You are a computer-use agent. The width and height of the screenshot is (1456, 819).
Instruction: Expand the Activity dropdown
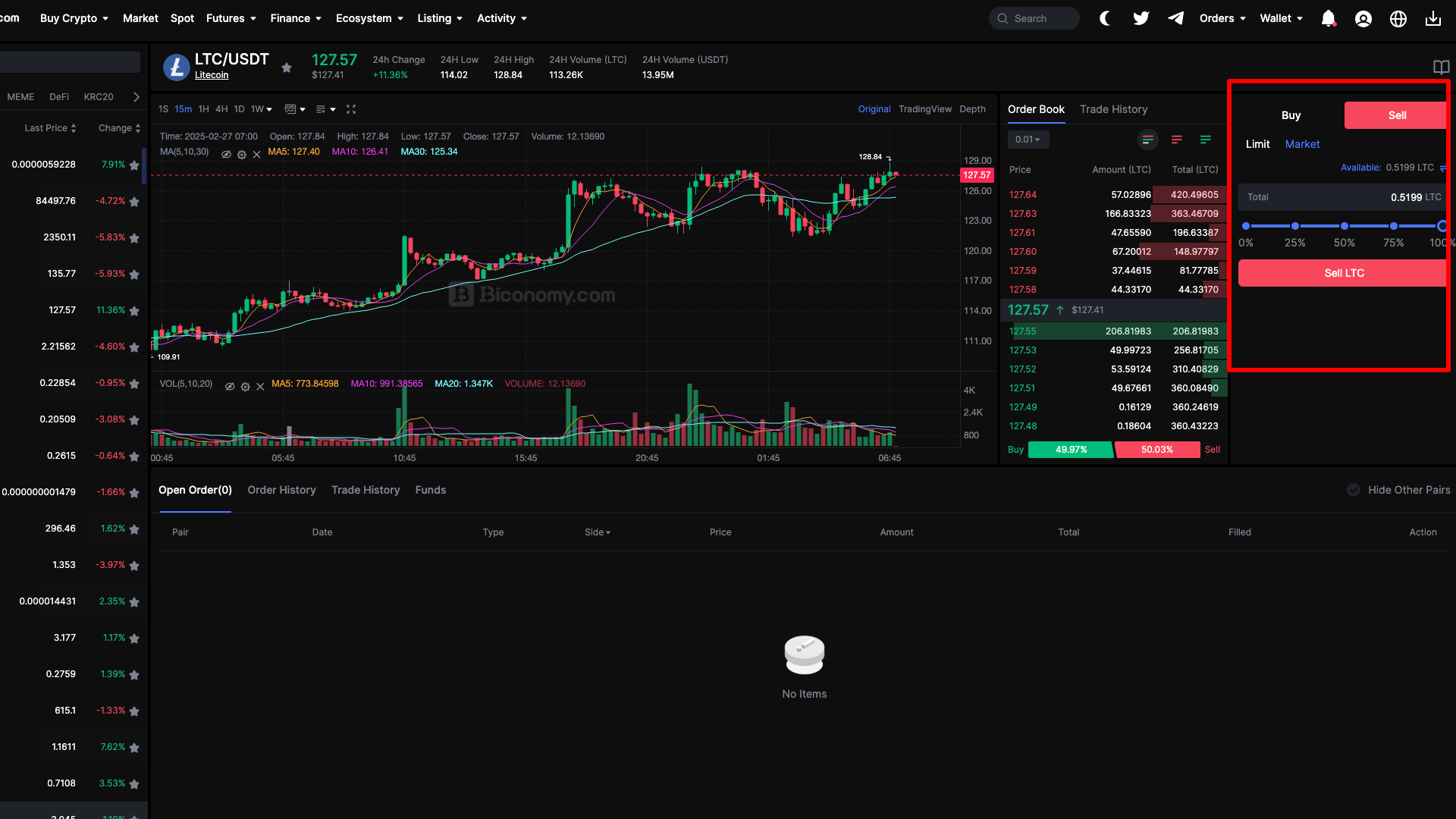pos(502,18)
